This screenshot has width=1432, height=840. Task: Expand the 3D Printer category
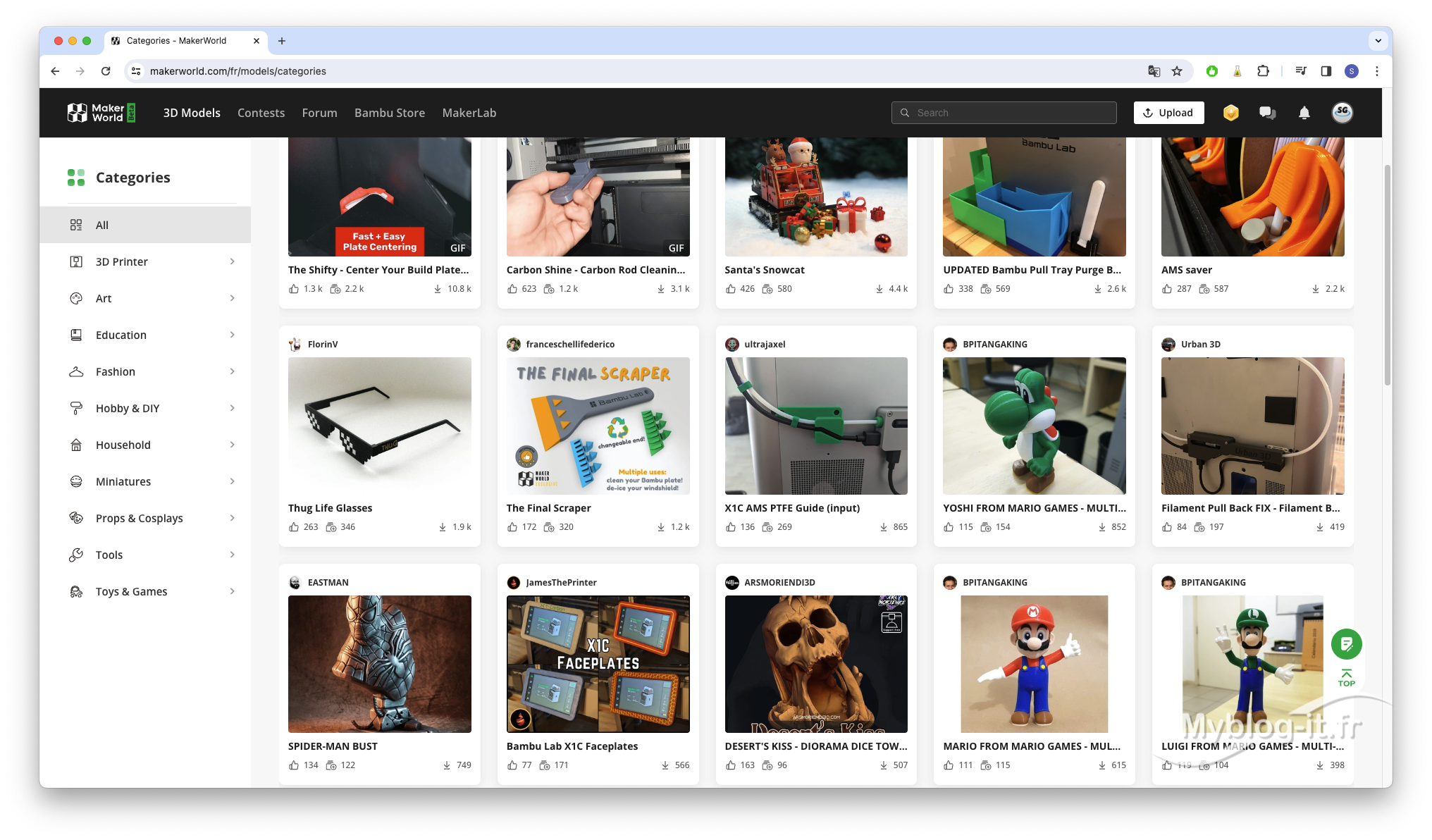click(x=232, y=261)
